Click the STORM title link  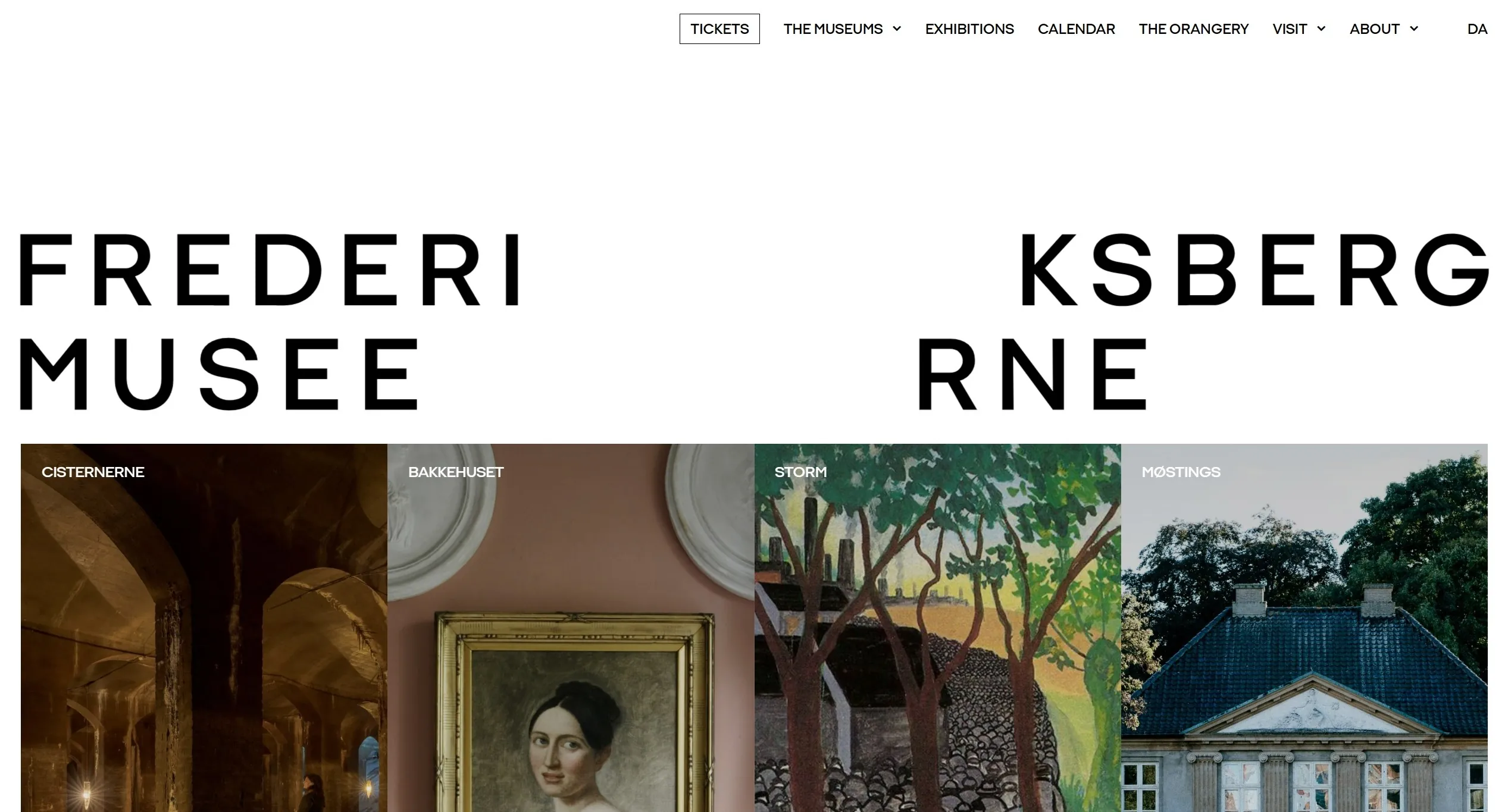point(800,472)
